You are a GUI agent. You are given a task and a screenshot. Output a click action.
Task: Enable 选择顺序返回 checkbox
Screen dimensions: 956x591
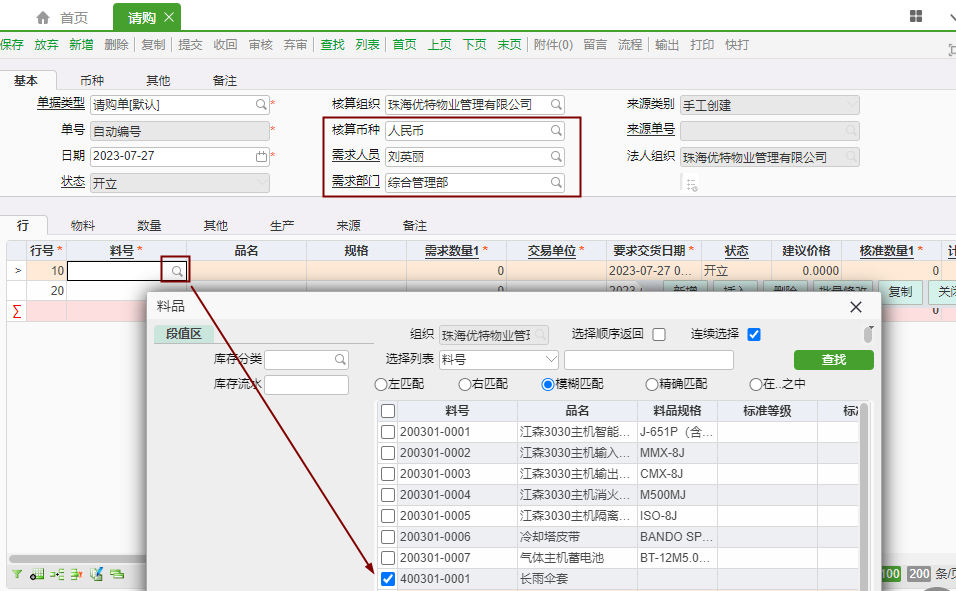659,334
